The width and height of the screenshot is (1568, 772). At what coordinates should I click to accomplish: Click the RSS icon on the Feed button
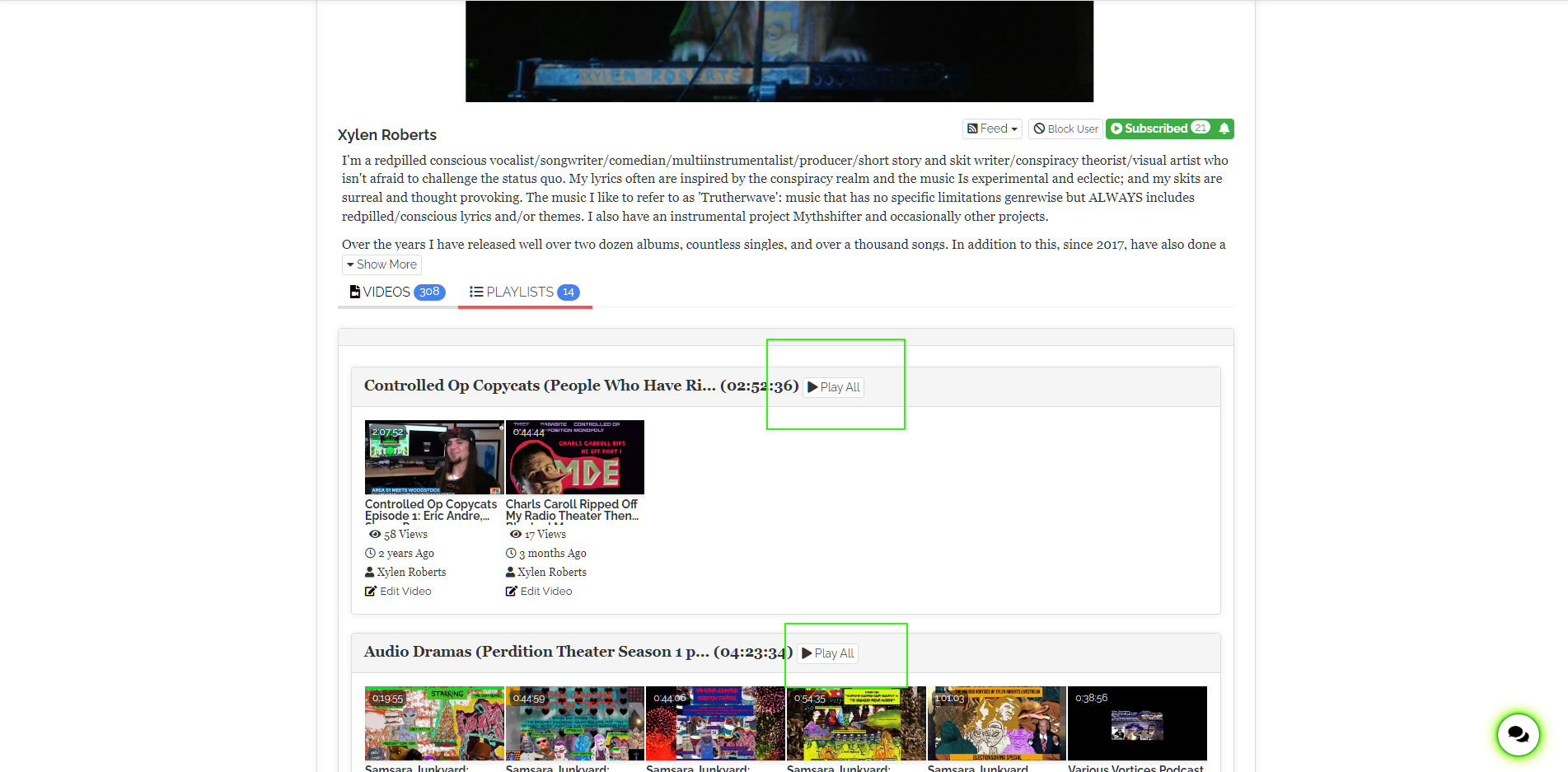(974, 129)
